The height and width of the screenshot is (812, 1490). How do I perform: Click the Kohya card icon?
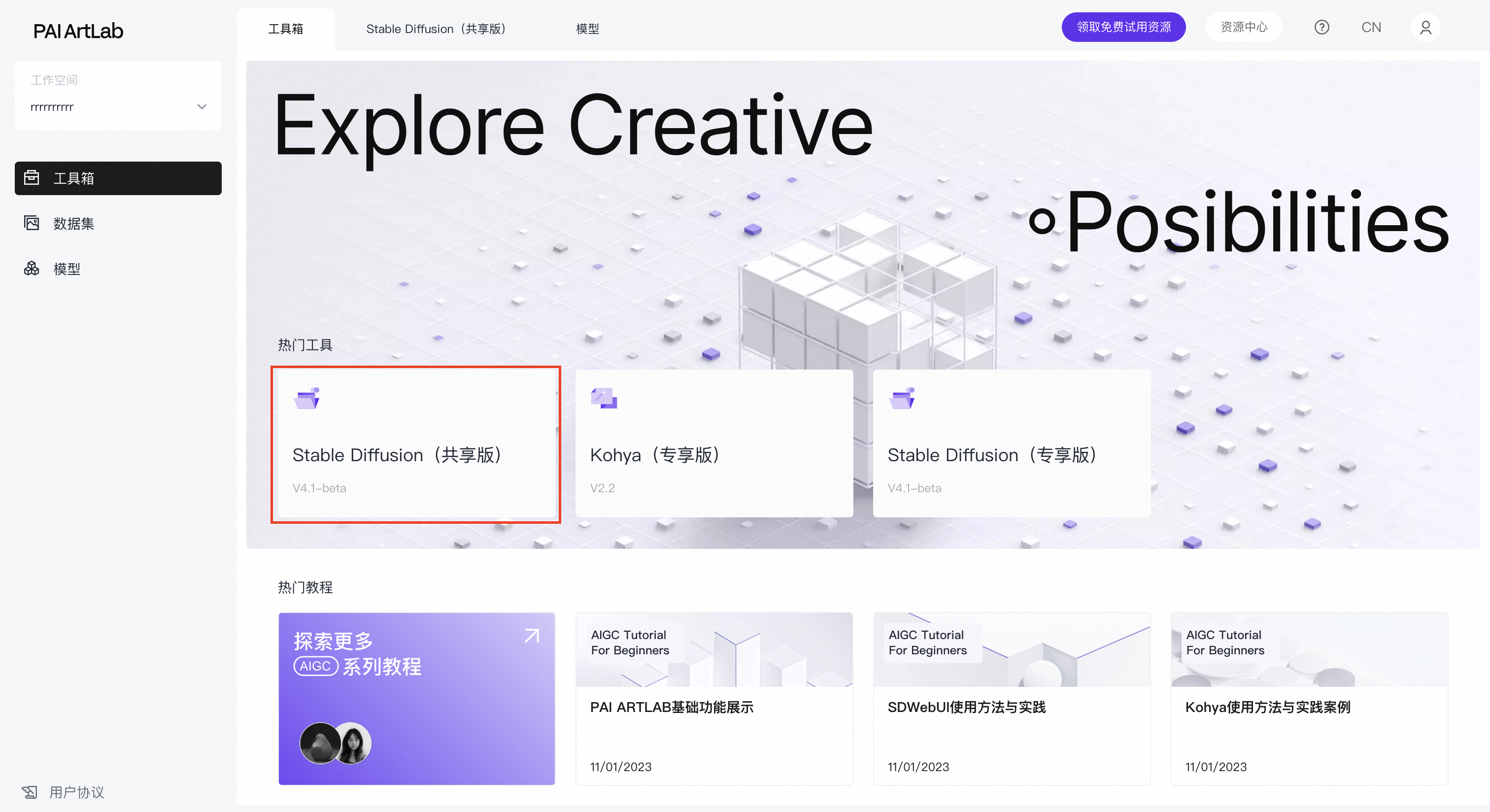(x=603, y=398)
